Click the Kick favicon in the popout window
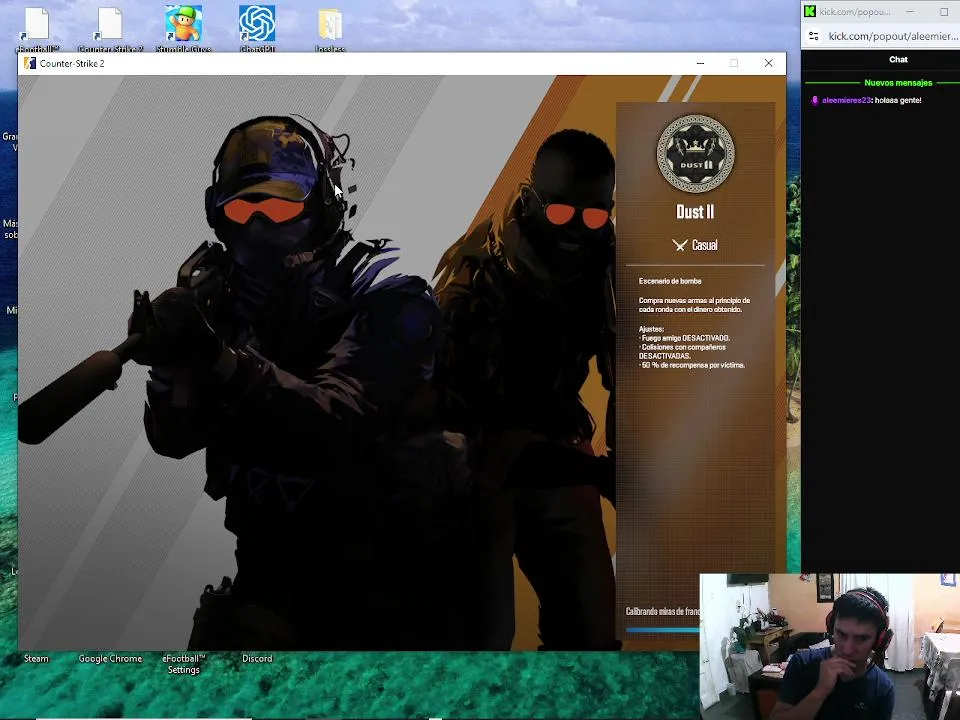Screen dimensions: 960x720 [810, 11]
